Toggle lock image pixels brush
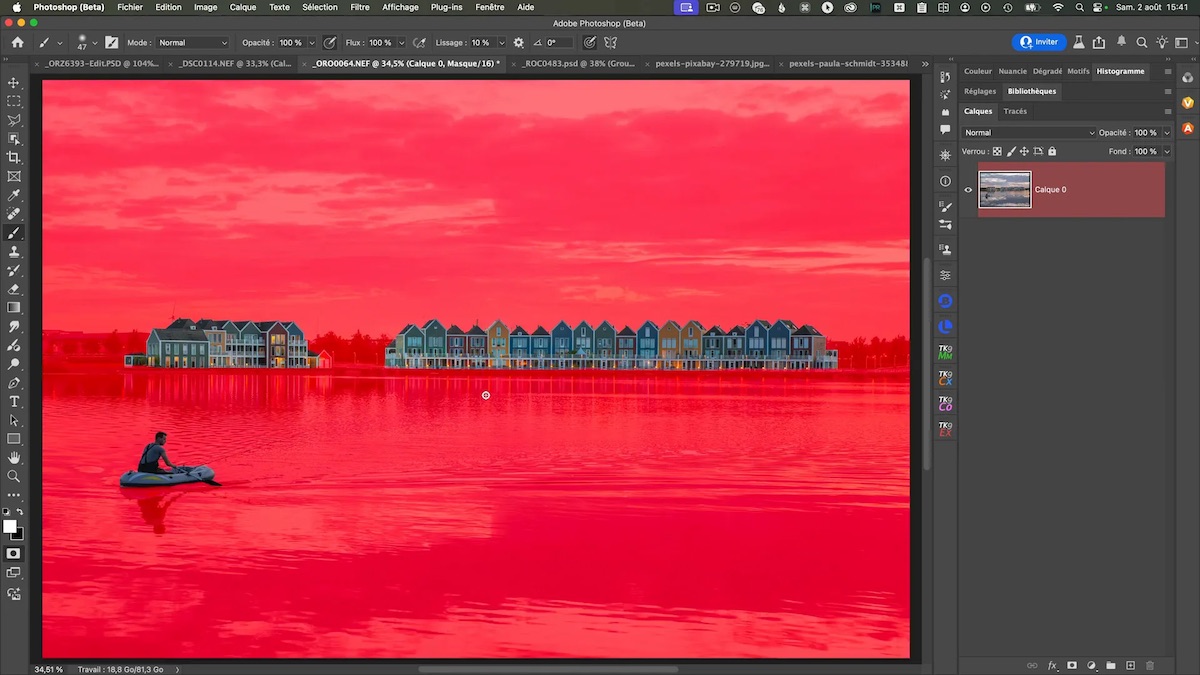This screenshot has width=1200, height=675. pyautogui.click(x=1011, y=152)
